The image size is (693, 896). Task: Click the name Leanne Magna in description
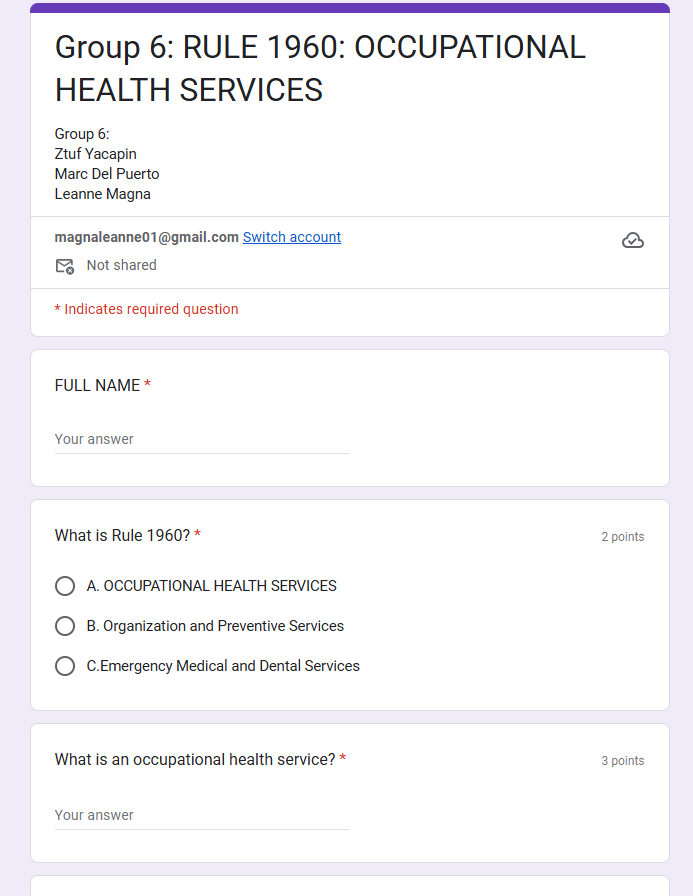103,194
